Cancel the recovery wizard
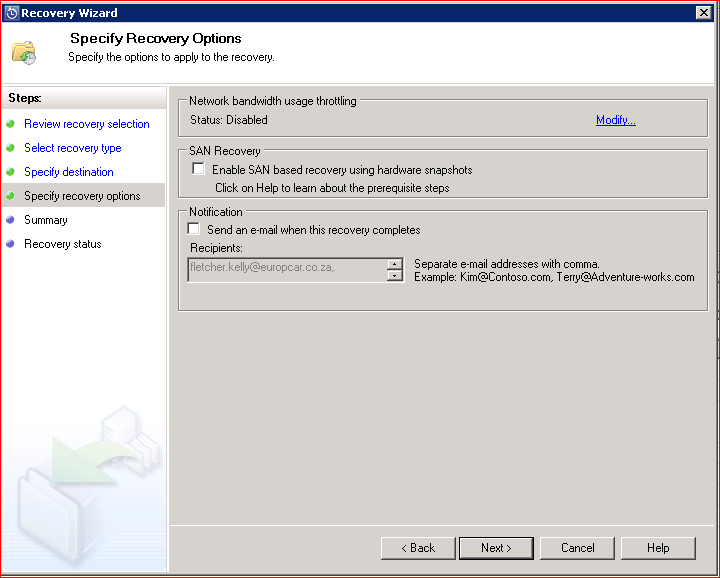This screenshot has height=578, width=720. tap(577, 548)
